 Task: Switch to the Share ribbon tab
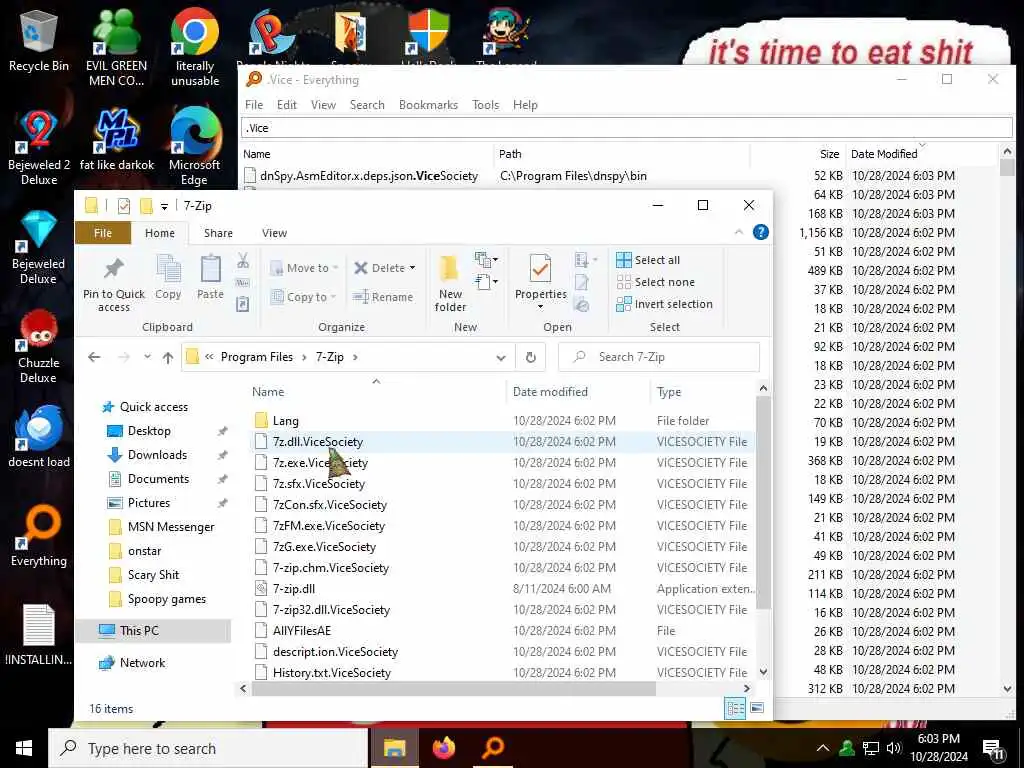tap(218, 233)
